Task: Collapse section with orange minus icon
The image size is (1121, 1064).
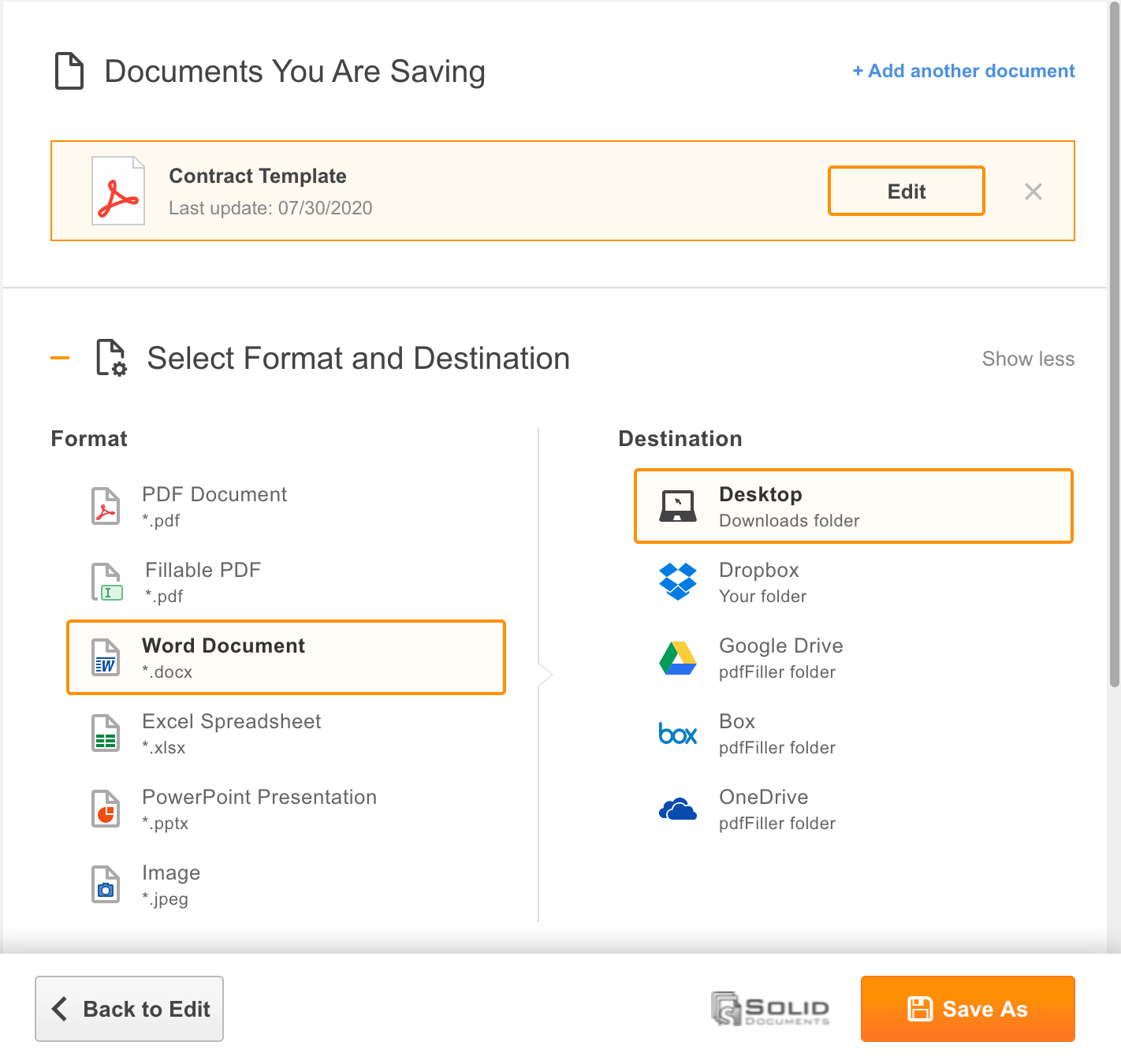Action: pyautogui.click(x=60, y=358)
